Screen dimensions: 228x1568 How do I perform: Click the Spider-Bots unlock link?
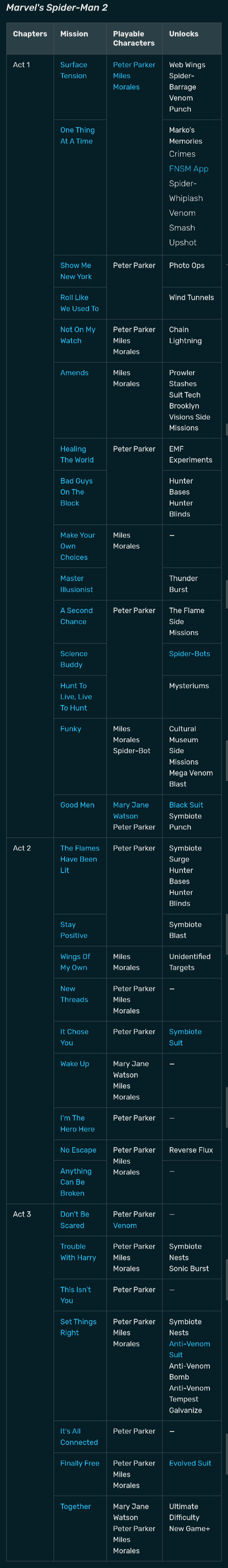pyautogui.click(x=189, y=654)
